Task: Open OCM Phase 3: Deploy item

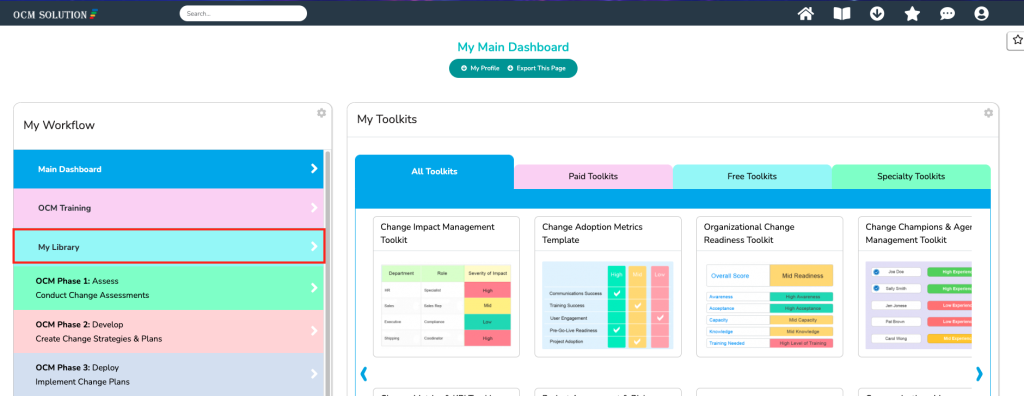Action: [168, 374]
